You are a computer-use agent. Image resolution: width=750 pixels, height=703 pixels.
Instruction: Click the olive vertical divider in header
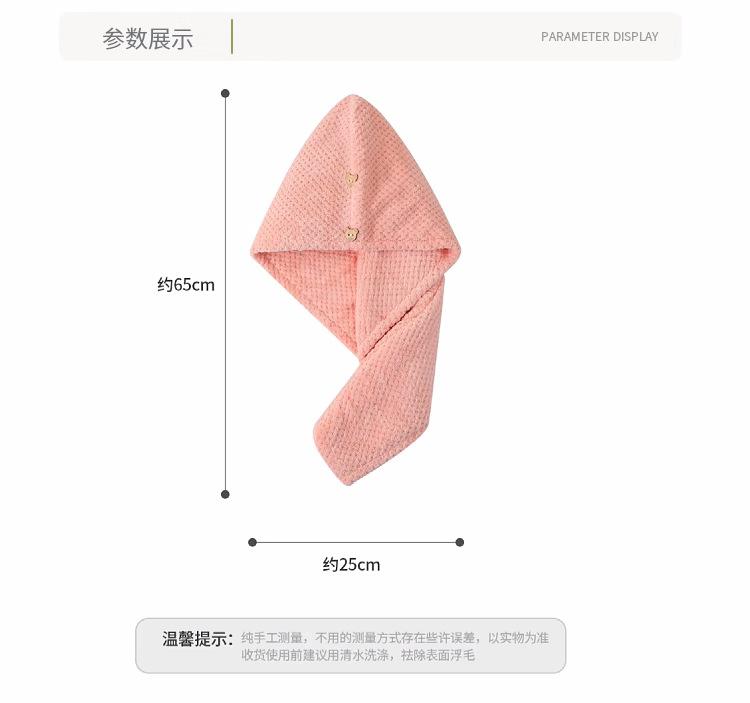pyautogui.click(x=232, y=36)
